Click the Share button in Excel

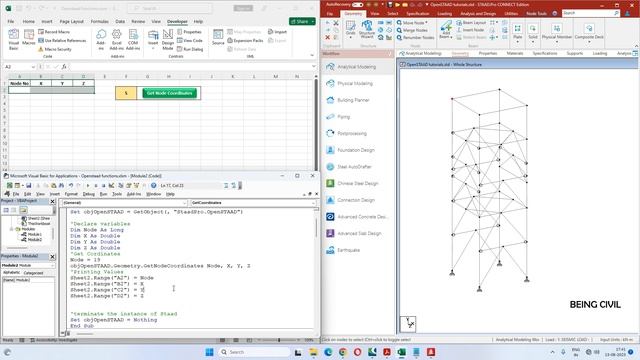(302, 21)
